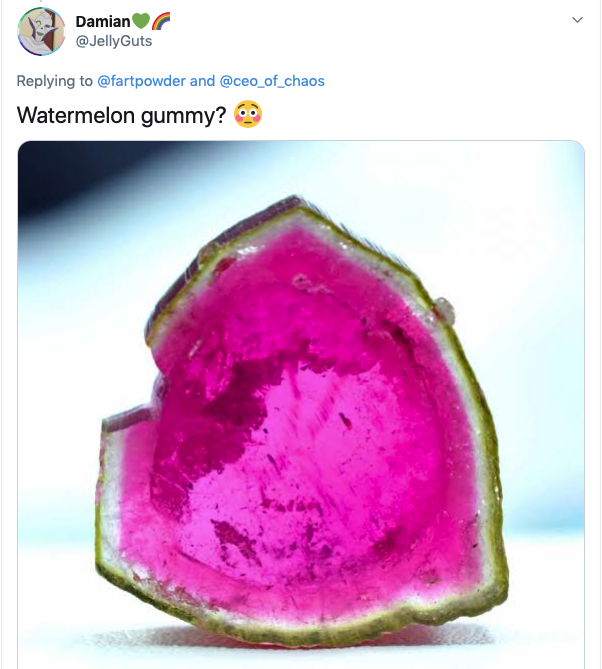Viewport: 602px width, 669px height.
Task: Click the notch step on stone's left side
Action: coord(128,418)
